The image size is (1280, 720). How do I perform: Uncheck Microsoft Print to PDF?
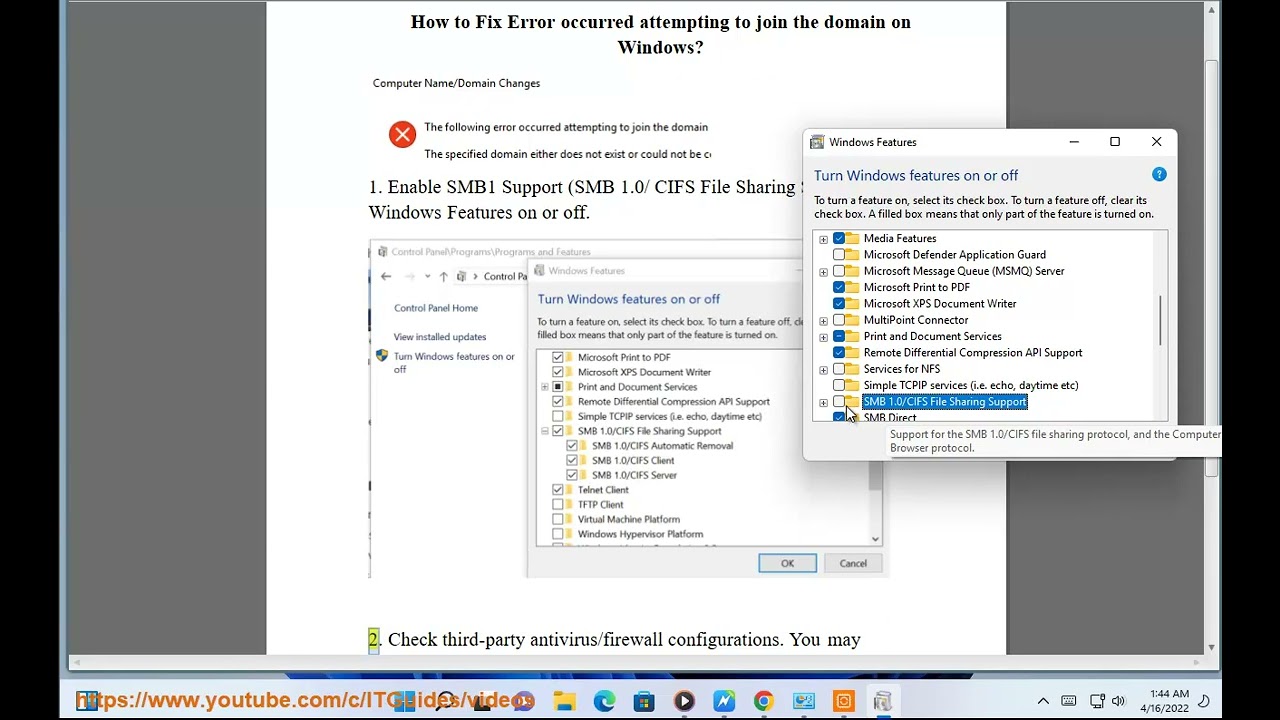[x=839, y=287]
